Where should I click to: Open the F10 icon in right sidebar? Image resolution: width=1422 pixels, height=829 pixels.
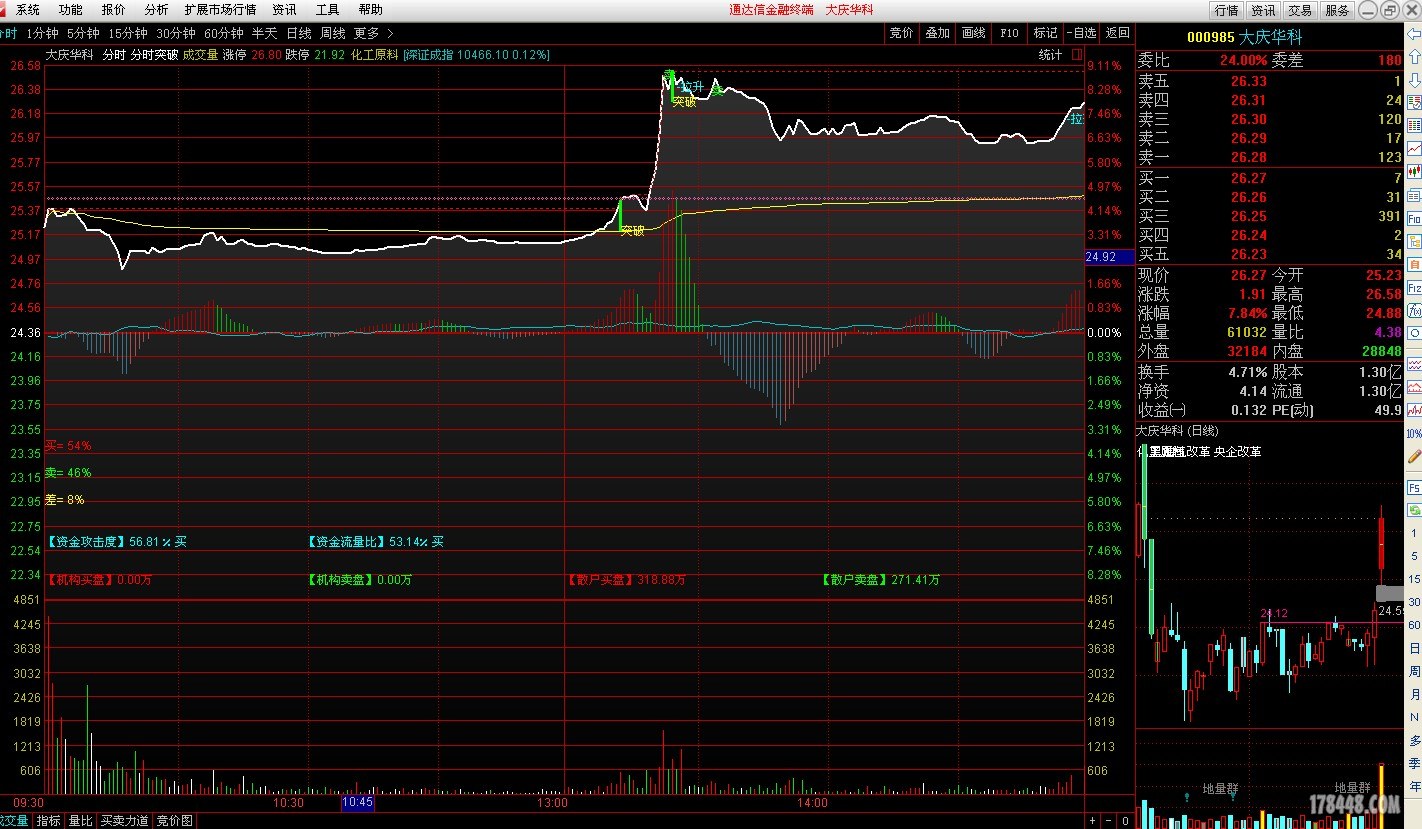tap(1414, 218)
